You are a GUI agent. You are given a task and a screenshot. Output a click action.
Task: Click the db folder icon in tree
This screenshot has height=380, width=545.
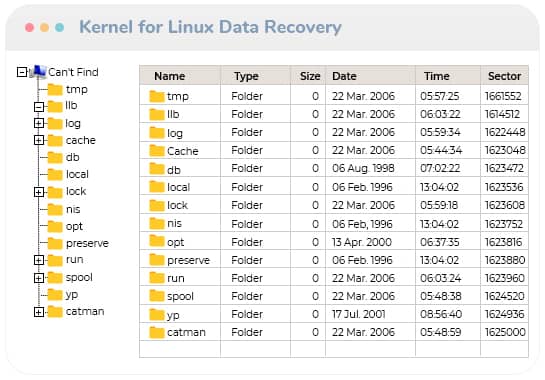pos(55,157)
